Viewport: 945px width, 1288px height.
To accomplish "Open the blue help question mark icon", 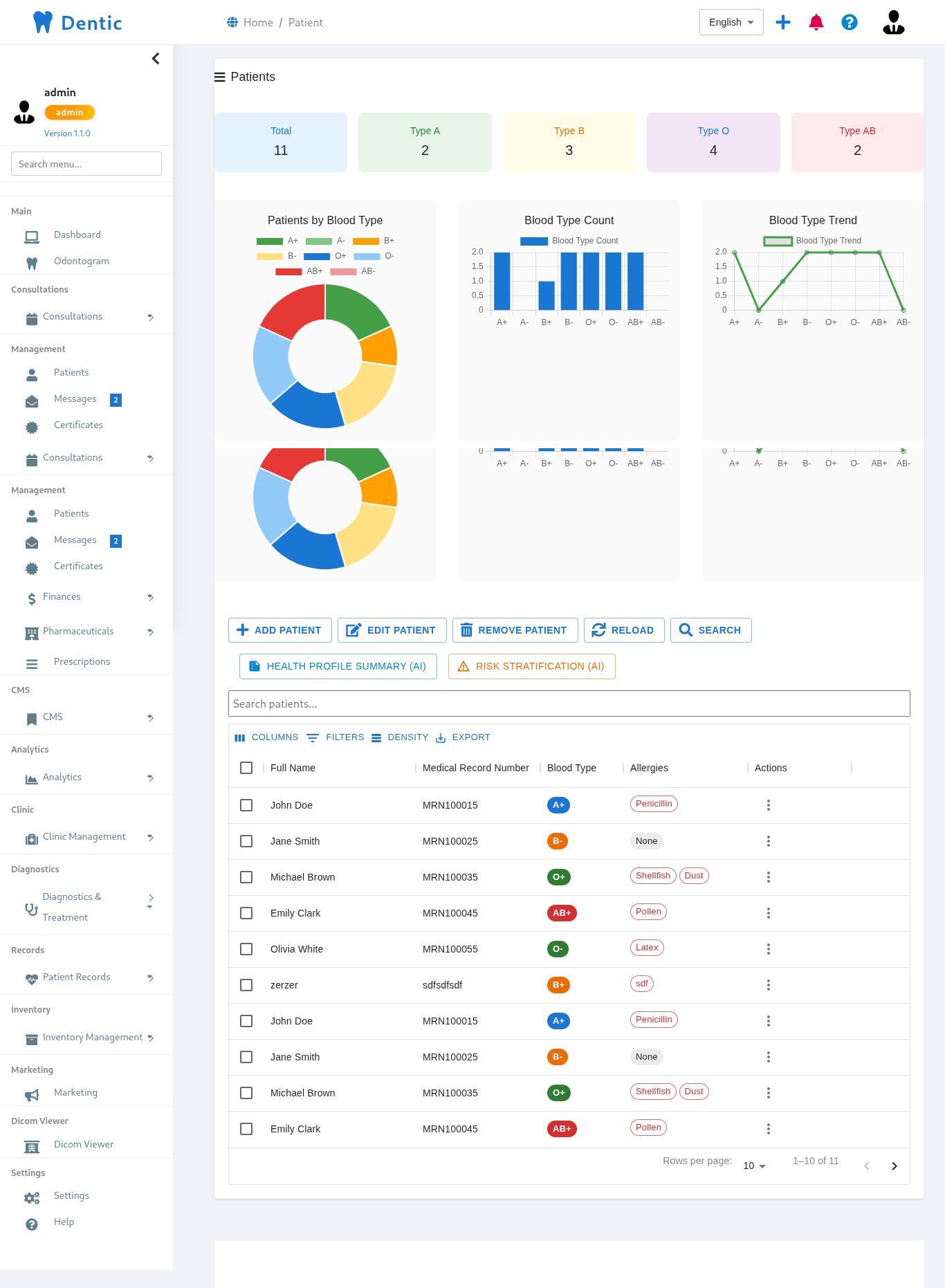I will tap(850, 22).
